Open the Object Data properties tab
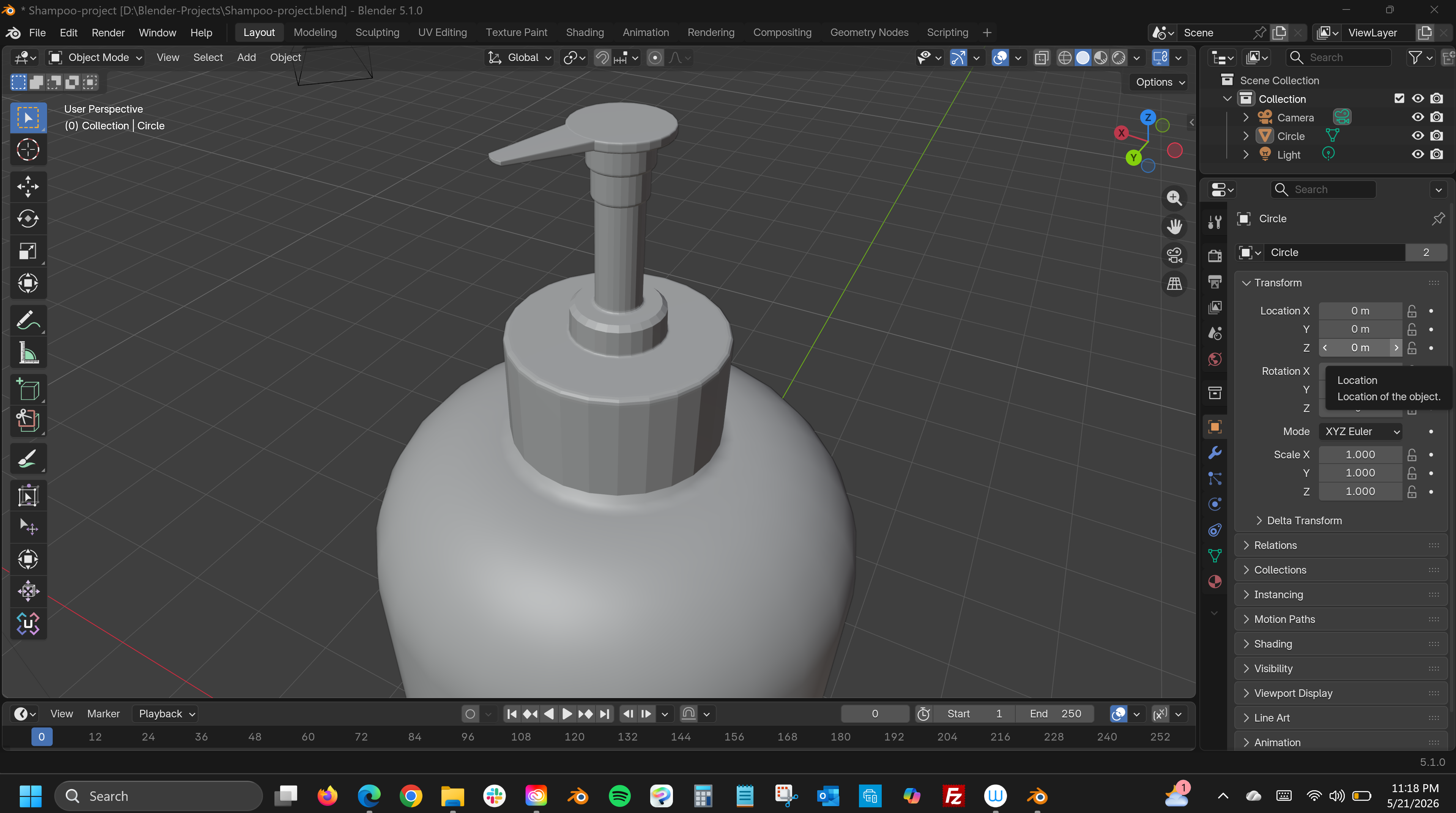1456x813 pixels. [x=1215, y=556]
